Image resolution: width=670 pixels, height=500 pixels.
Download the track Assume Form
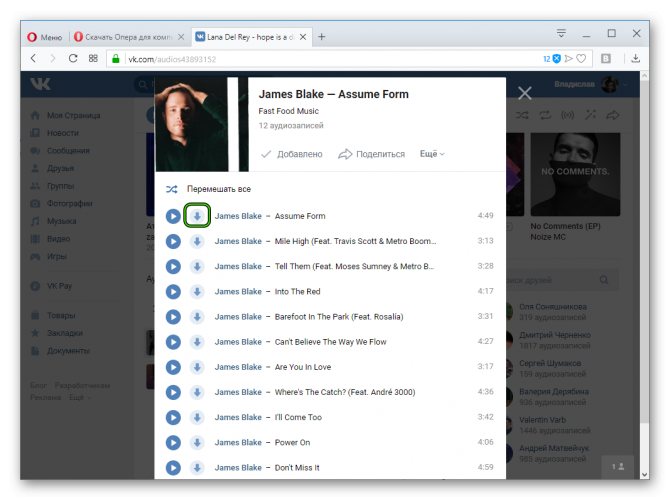[x=197, y=216]
